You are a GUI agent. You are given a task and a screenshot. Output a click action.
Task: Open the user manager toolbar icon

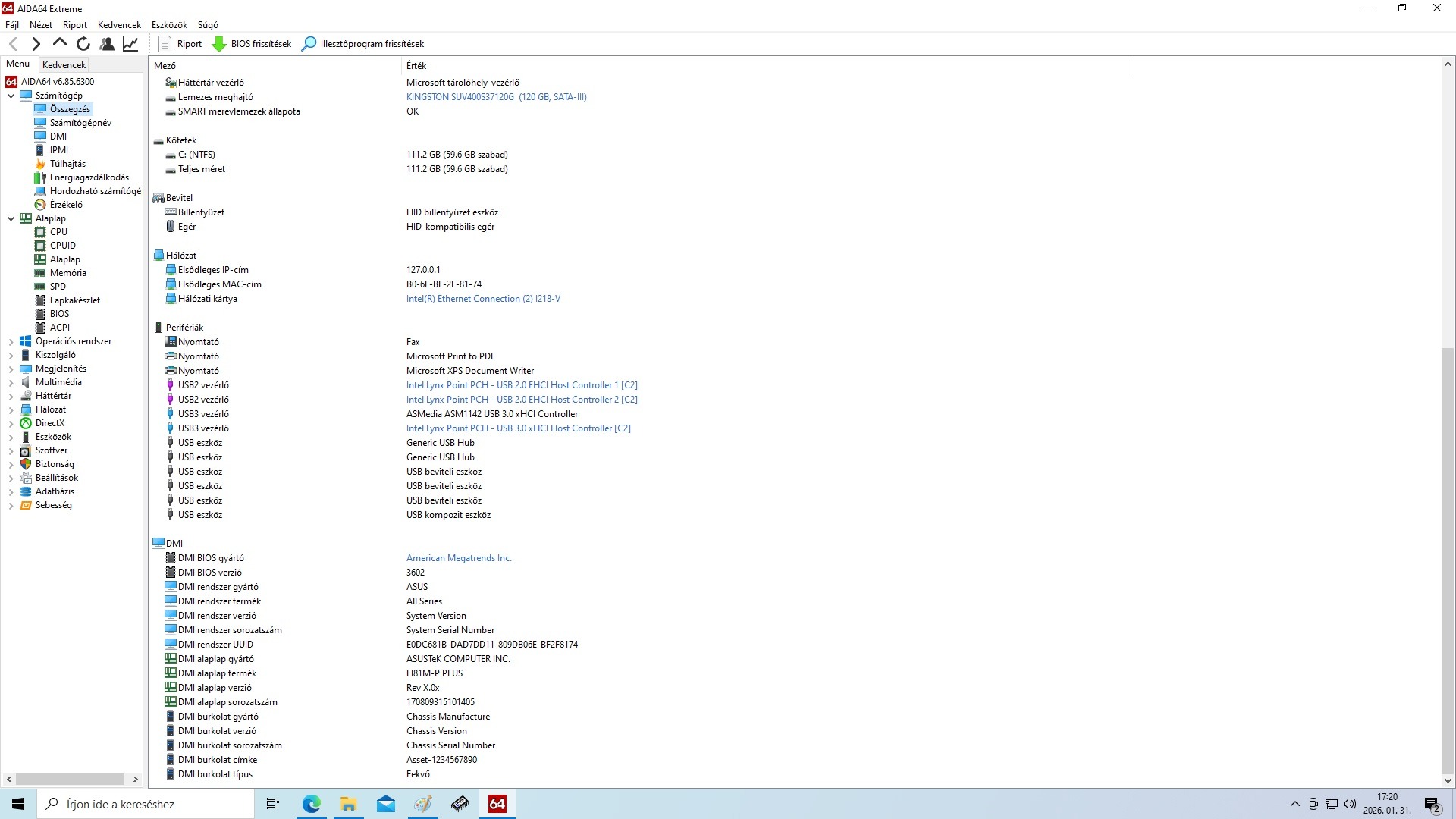107,44
